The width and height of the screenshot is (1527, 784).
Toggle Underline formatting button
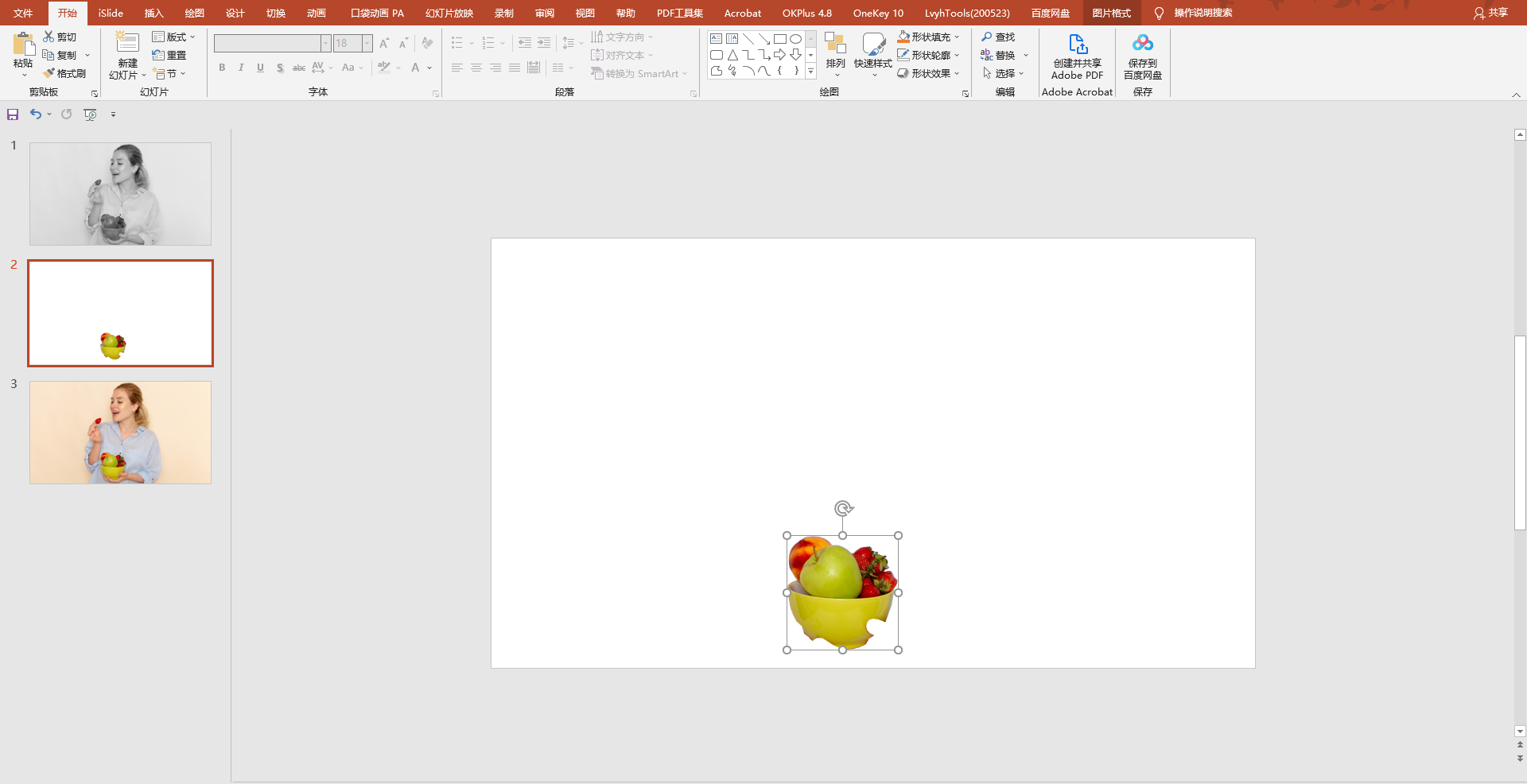coord(260,68)
